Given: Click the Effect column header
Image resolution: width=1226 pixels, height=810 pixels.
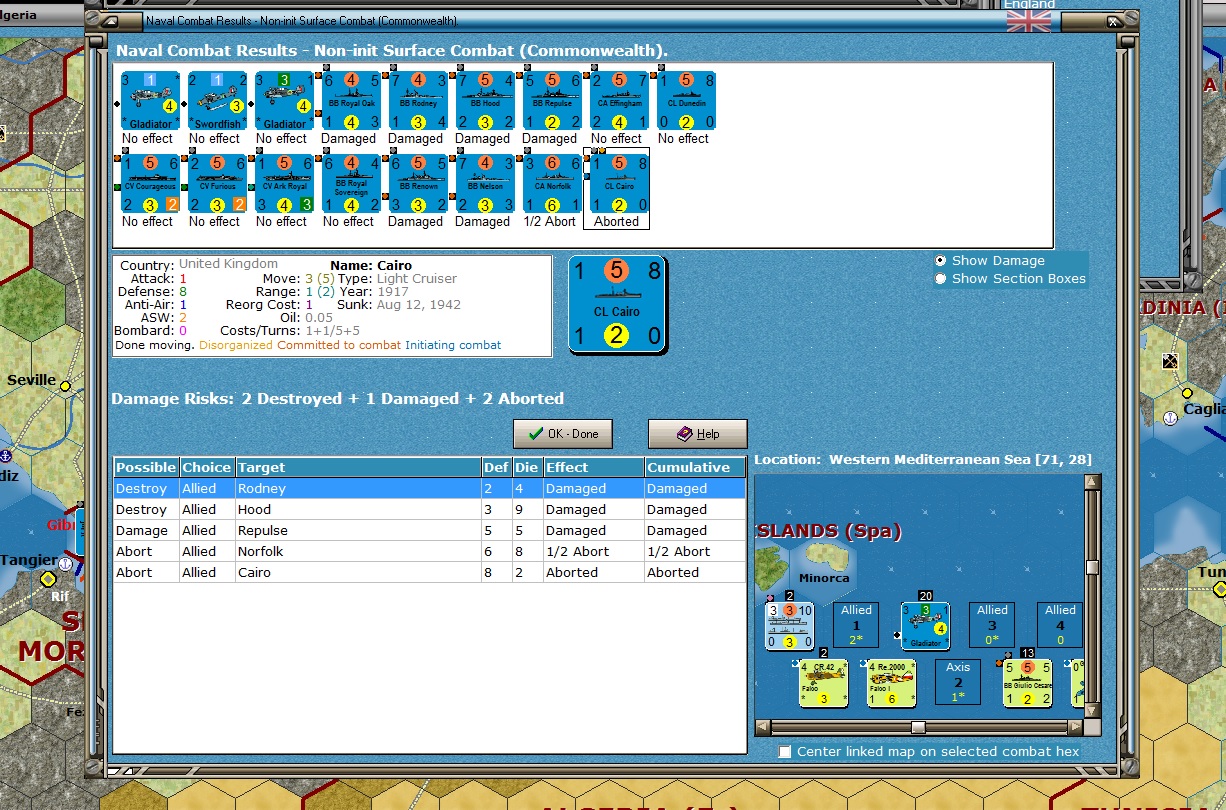Looking at the screenshot, I should pos(593,467).
